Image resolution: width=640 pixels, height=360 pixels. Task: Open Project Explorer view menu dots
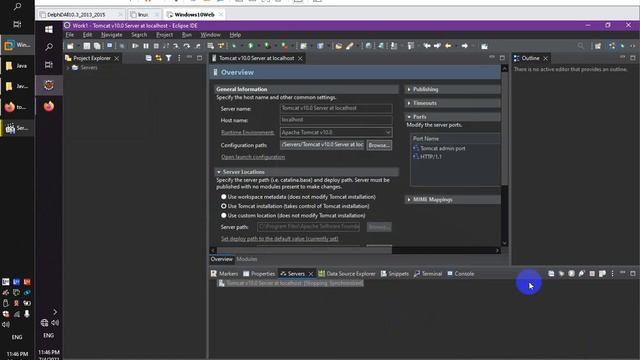click(x=179, y=58)
